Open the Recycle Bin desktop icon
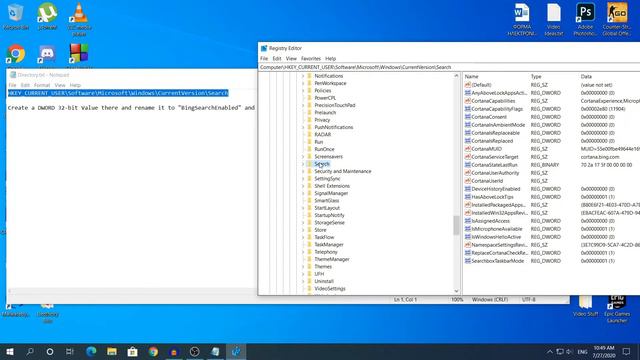This screenshot has height=360, width=640. [16, 16]
